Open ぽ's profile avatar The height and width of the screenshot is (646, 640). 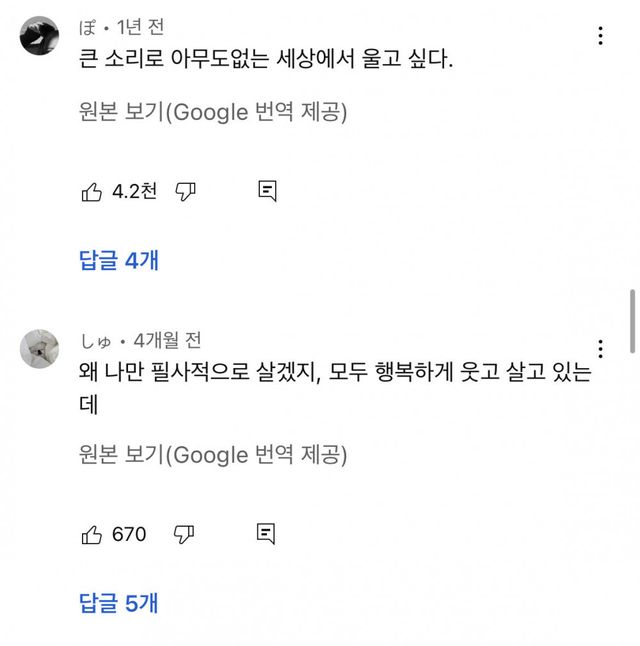[x=40, y=36]
